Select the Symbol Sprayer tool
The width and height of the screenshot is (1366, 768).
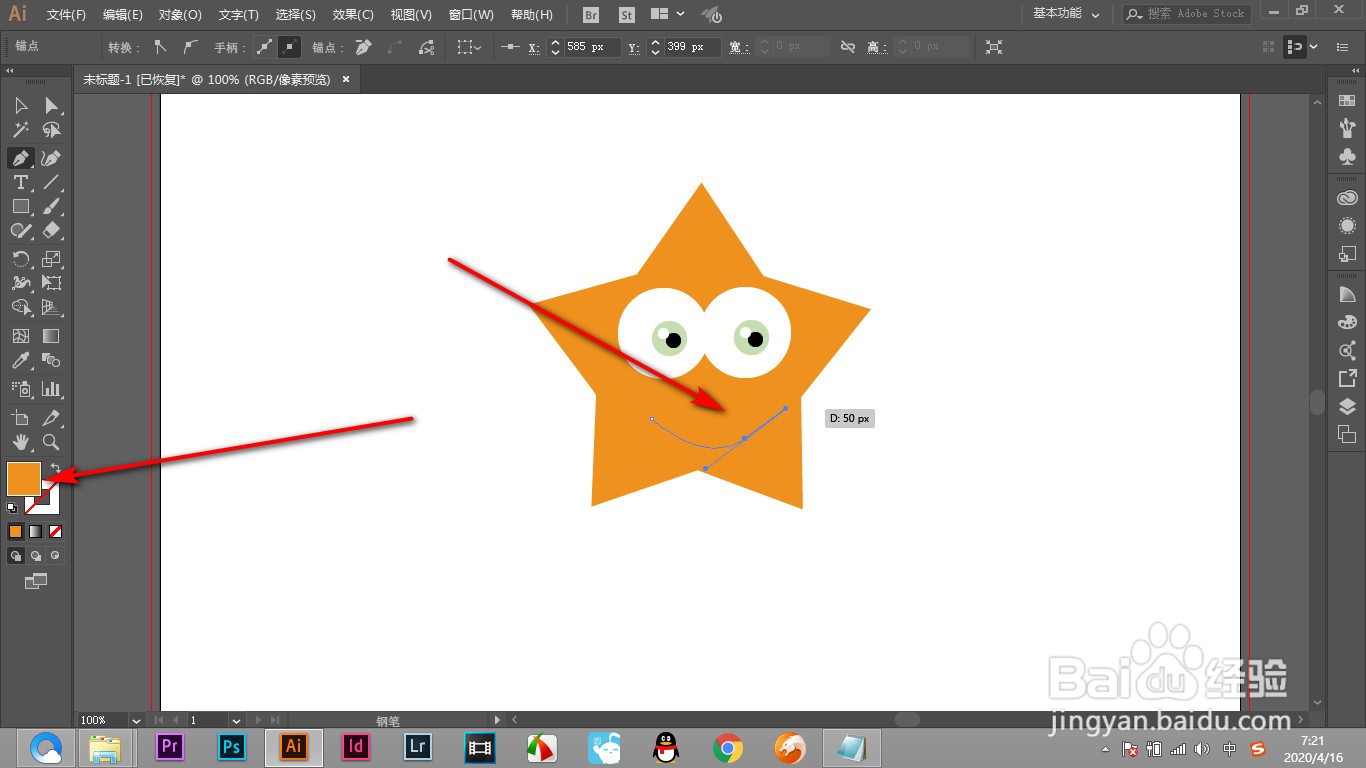(x=20, y=389)
